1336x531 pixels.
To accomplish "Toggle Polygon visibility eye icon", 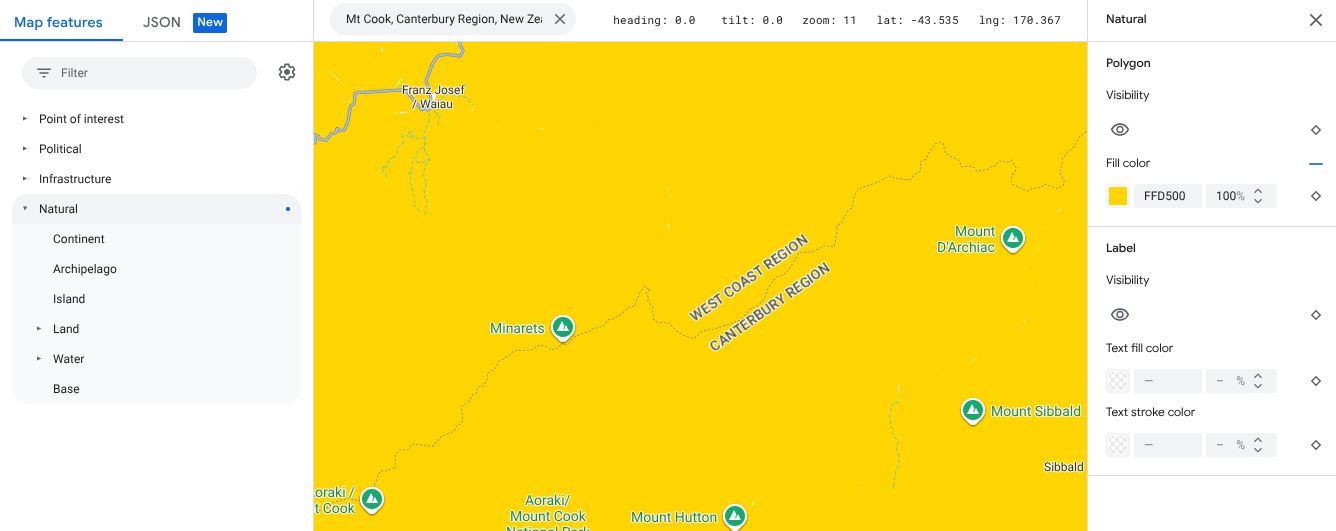I will coord(1120,130).
